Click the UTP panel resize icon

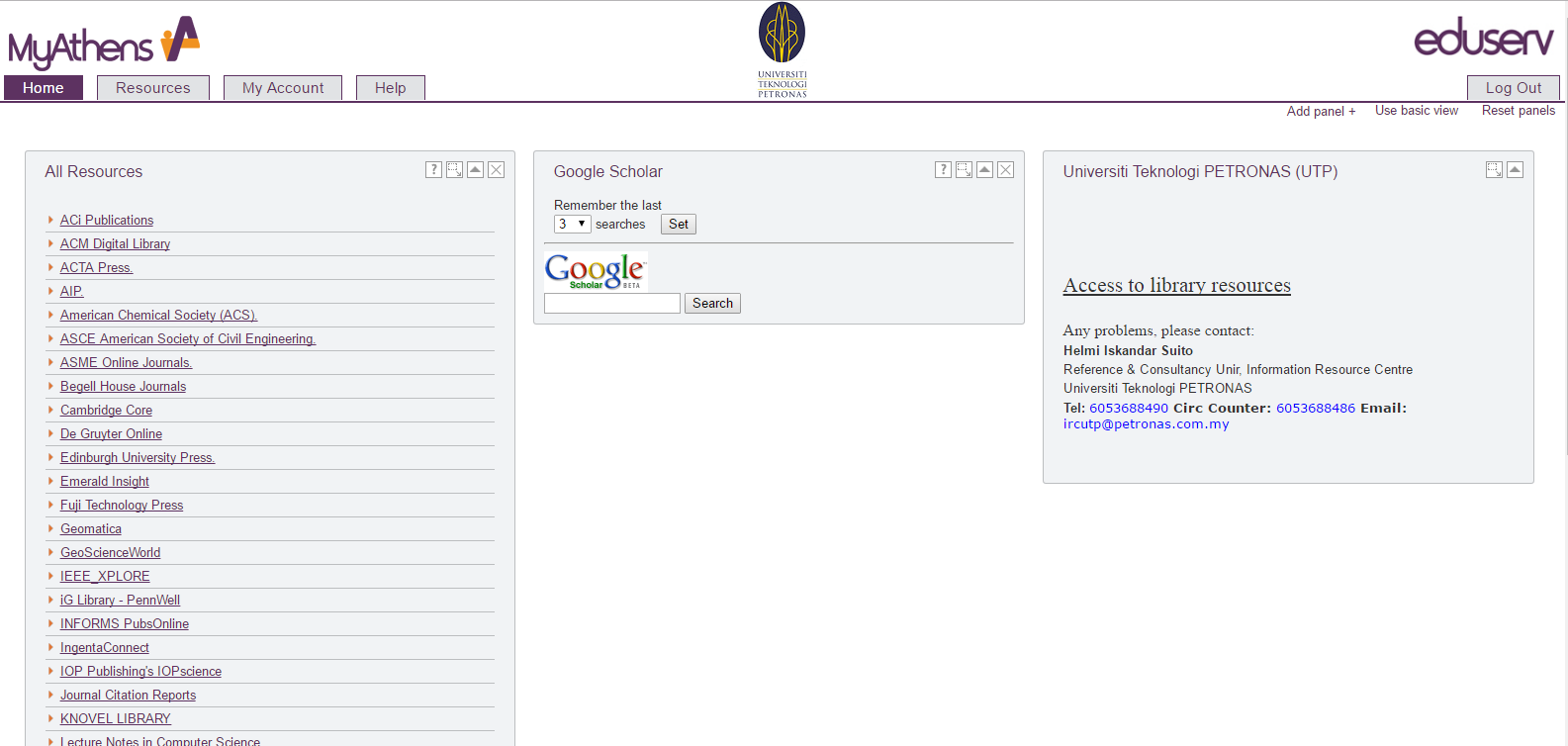[1494, 170]
